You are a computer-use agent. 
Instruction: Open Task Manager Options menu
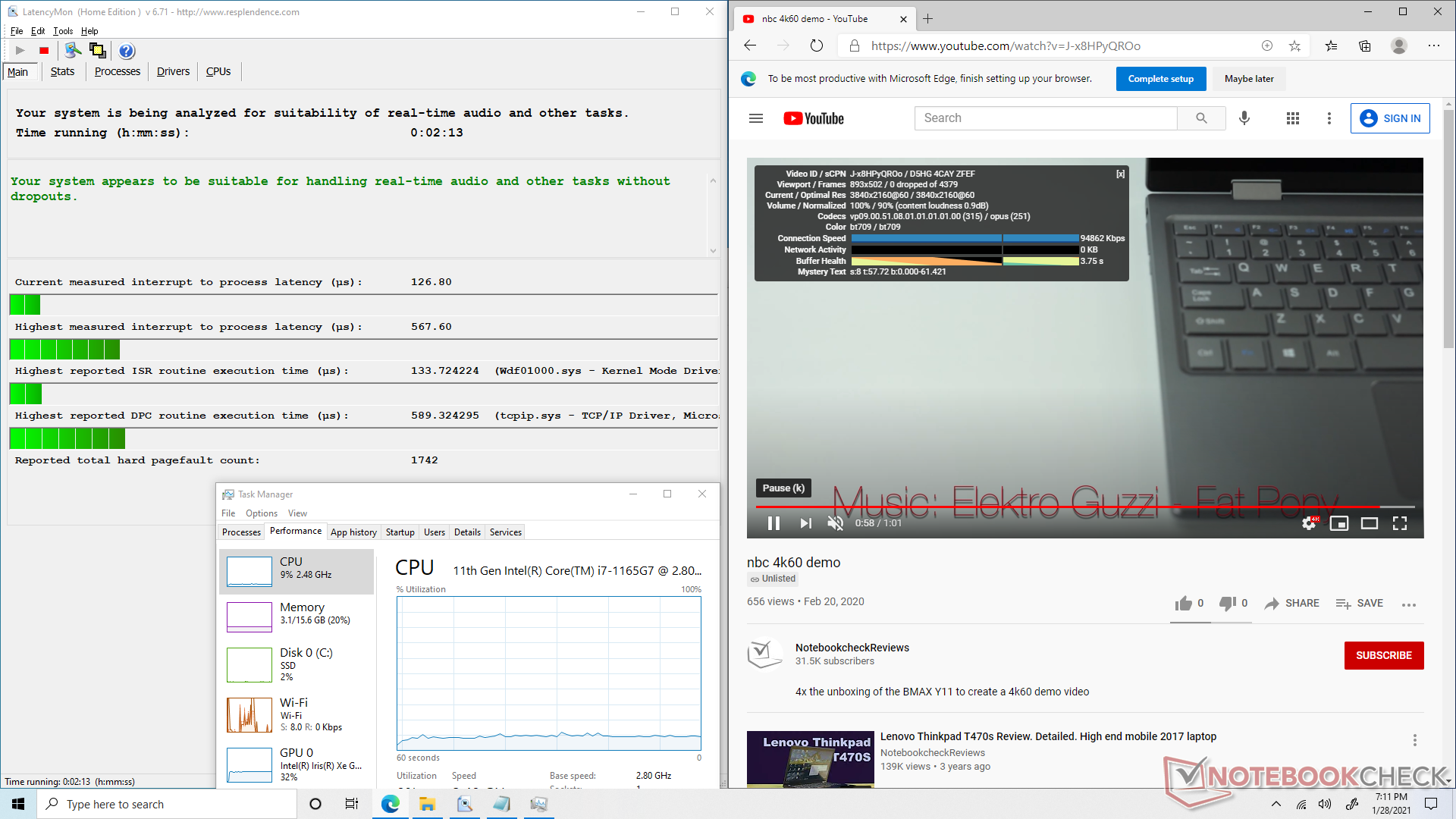click(262, 513)
